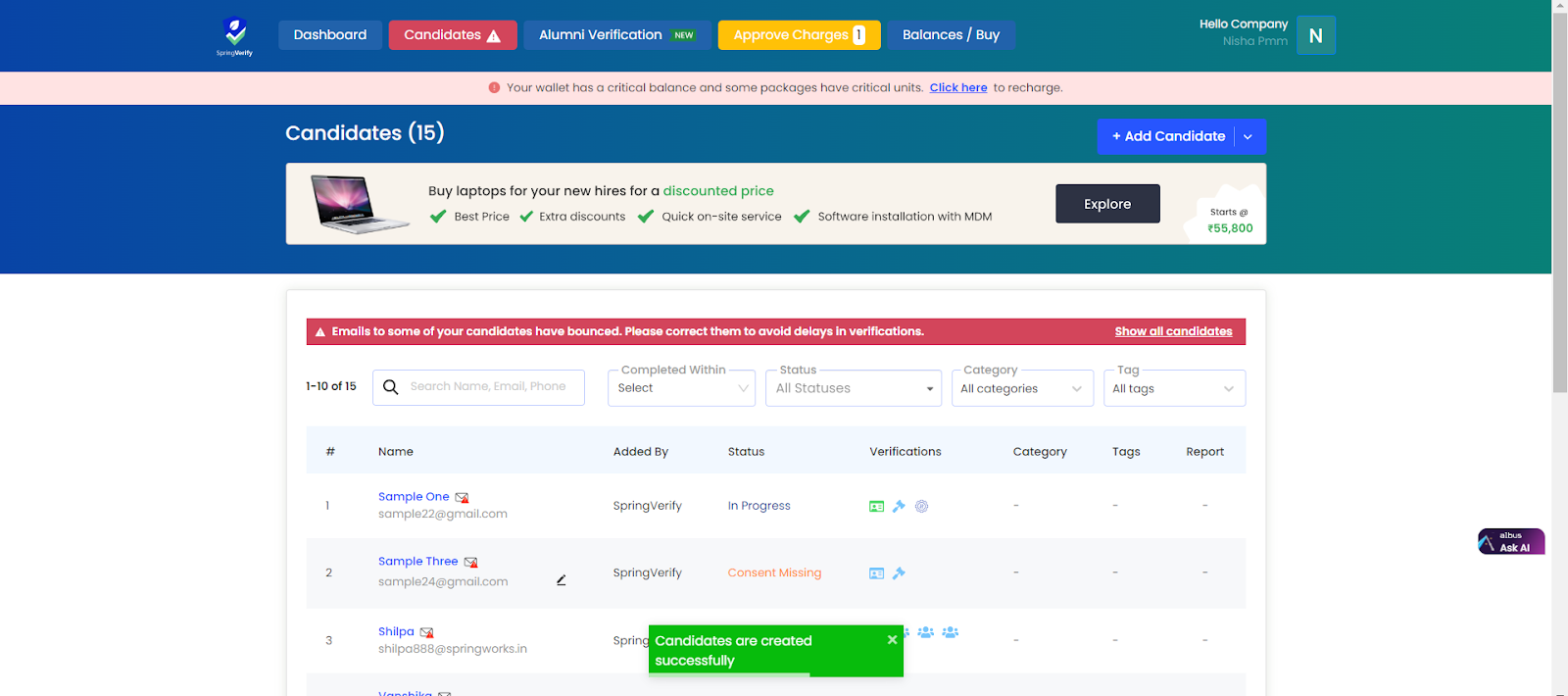Click bounced email icon next to Sample Three

pyautogui.click(x=470, y=563)
